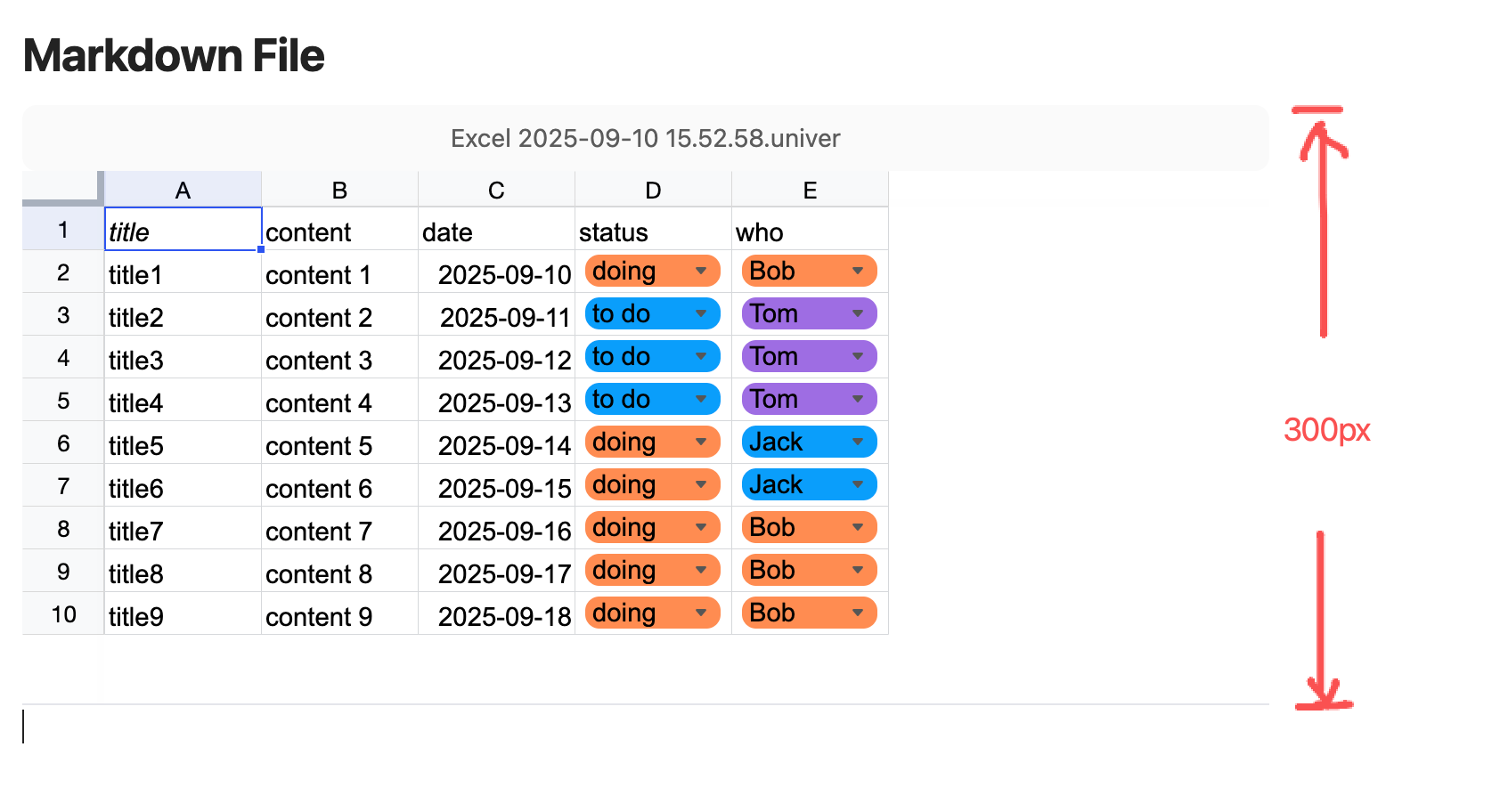Click the Markdown File heading
This screenshot has height=812, width=1500.
point(174,56)
